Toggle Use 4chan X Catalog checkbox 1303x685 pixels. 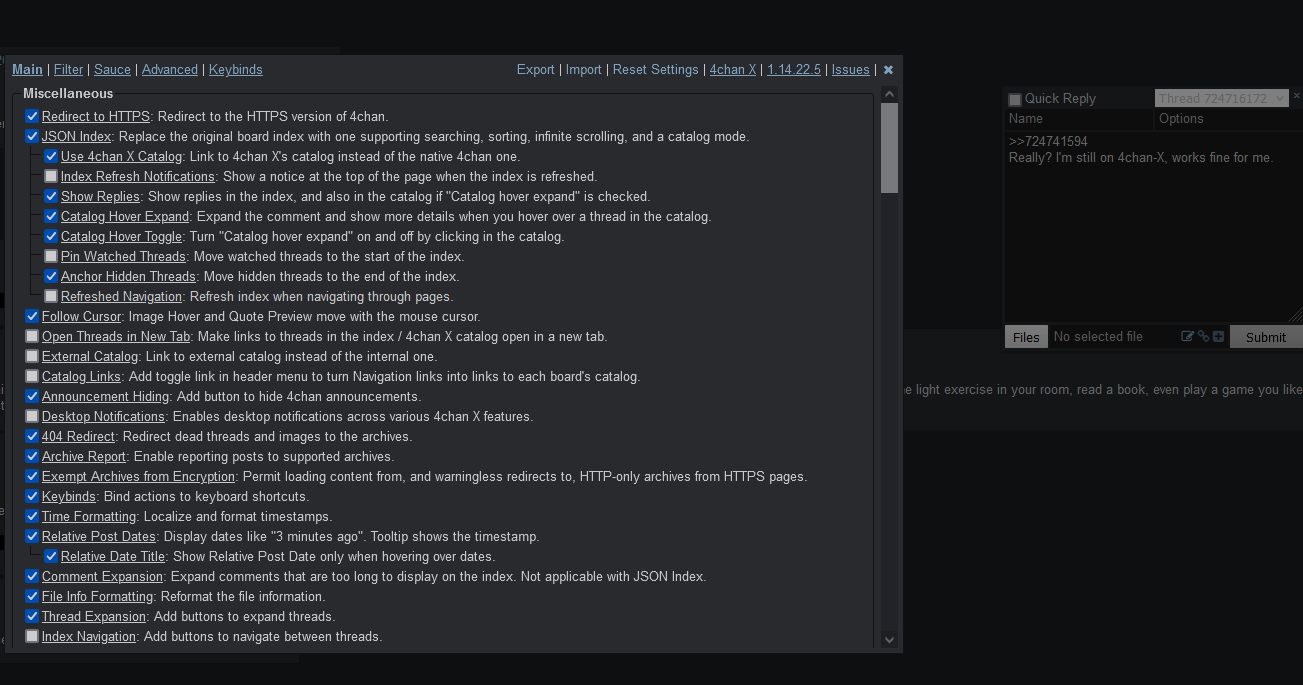click(x=51, y=156)
